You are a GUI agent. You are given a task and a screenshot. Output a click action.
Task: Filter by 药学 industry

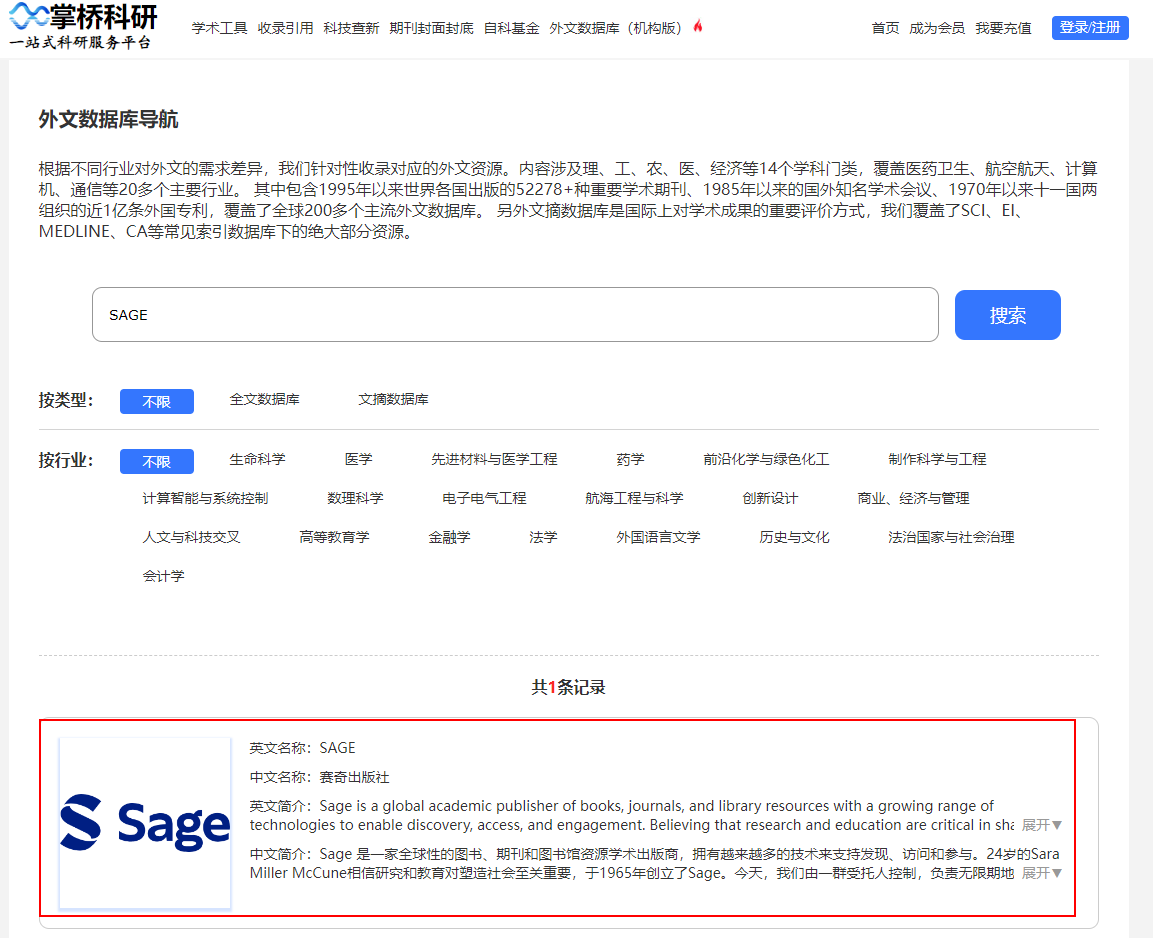(x=630, y=459)
